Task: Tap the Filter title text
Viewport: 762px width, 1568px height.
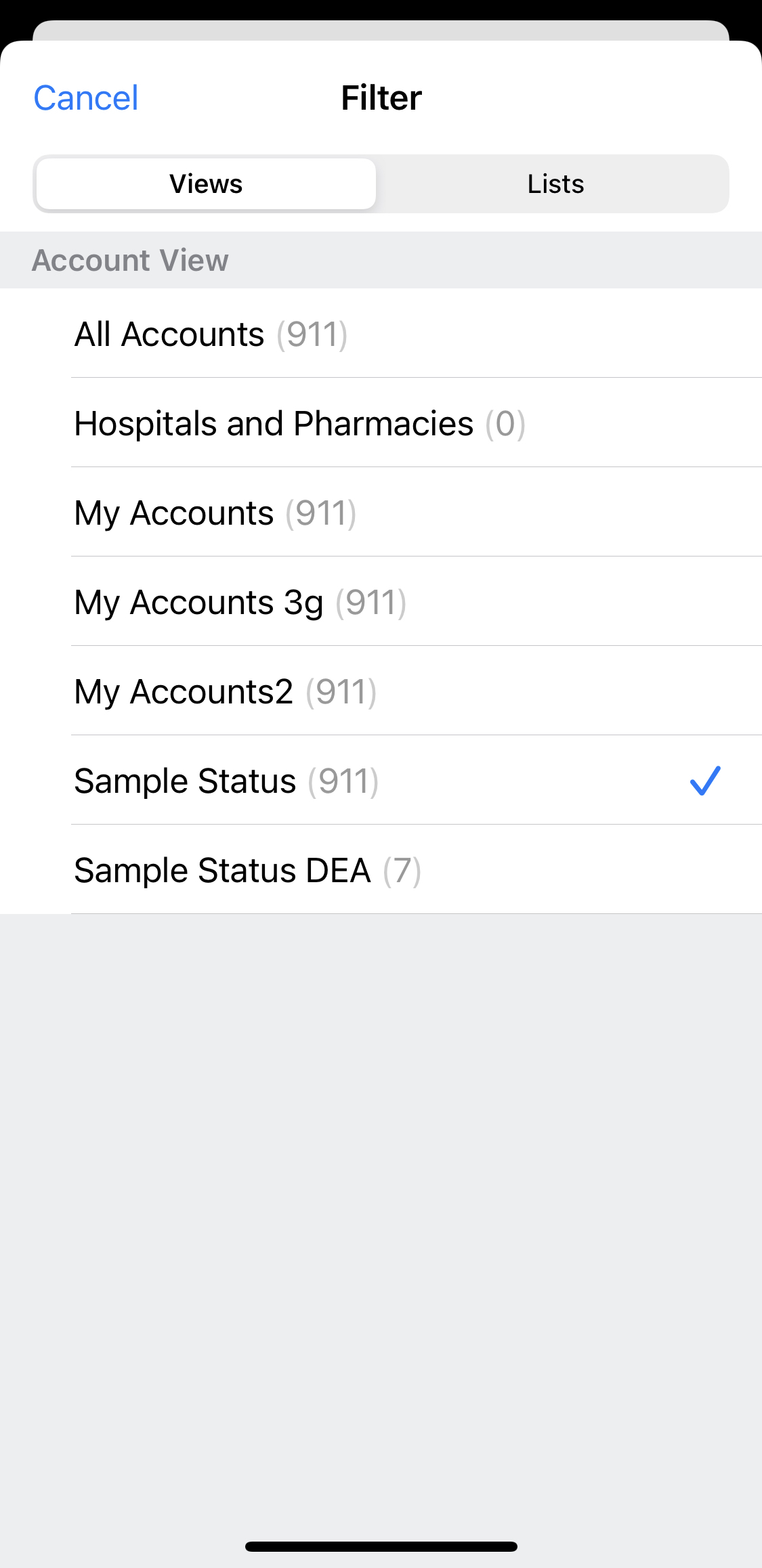Action: pyautogui.click(x=381, y=98)
